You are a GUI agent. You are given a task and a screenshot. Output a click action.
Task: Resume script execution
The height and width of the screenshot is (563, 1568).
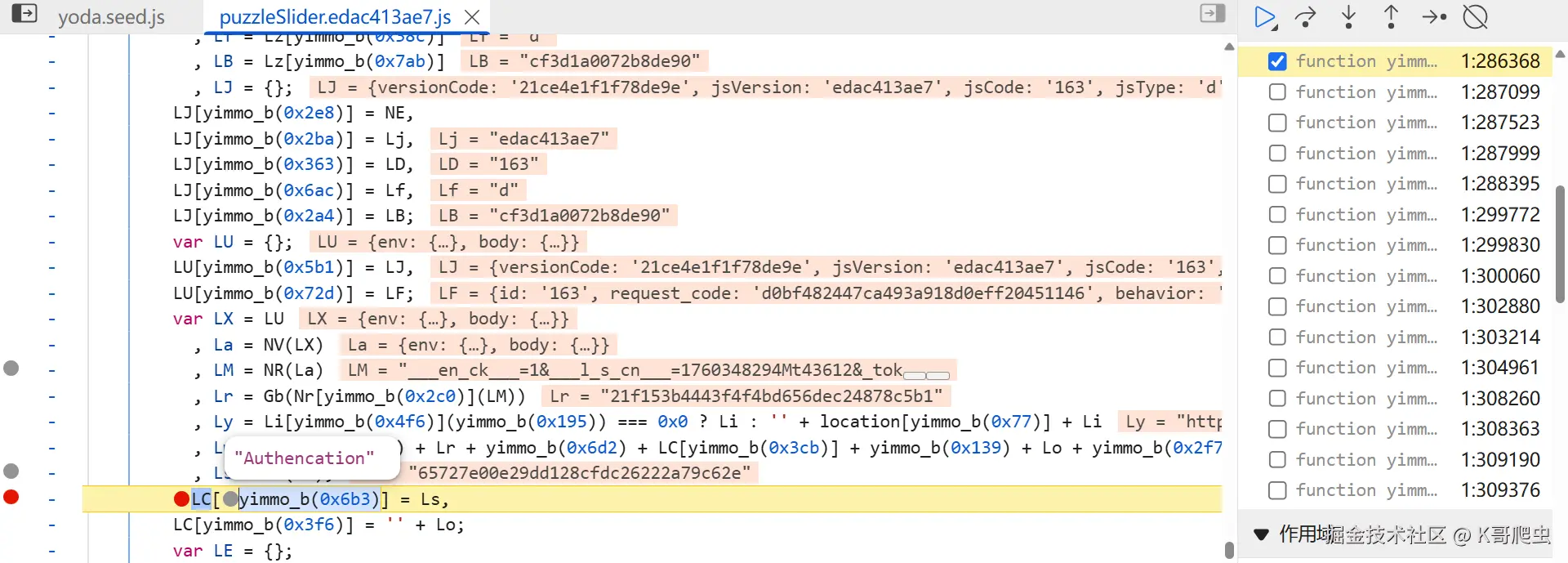click(x=1264, y=17)
